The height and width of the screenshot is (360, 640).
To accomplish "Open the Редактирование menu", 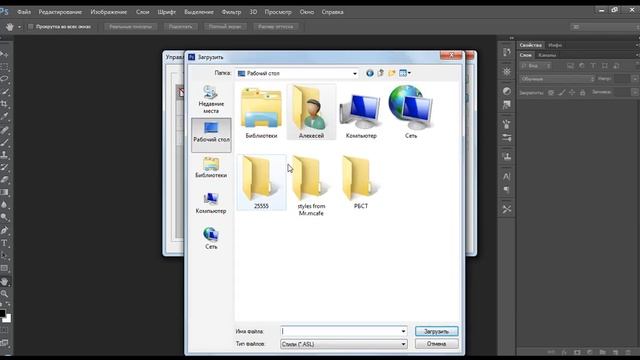I will [x=60, y=12].
